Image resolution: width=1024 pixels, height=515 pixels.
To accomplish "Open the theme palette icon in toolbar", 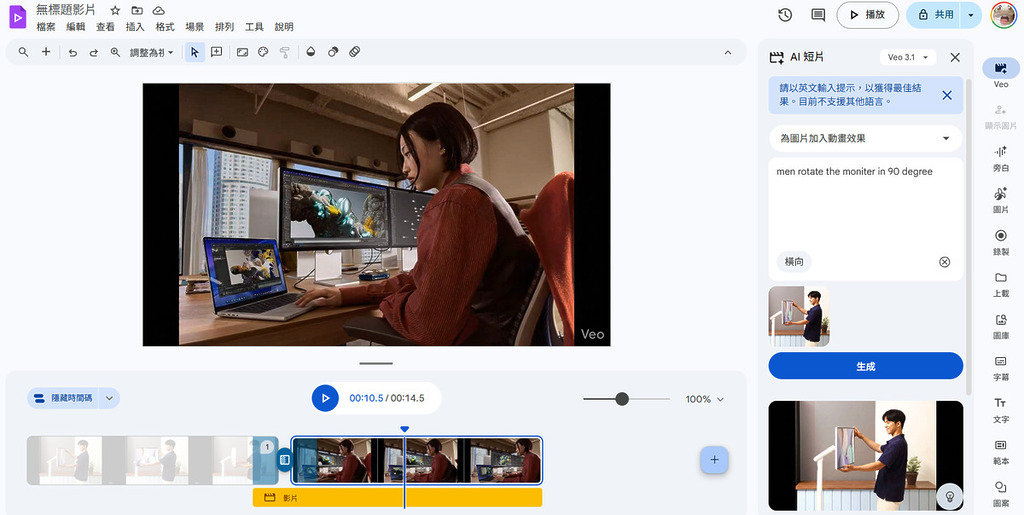I will pos(264,52).
